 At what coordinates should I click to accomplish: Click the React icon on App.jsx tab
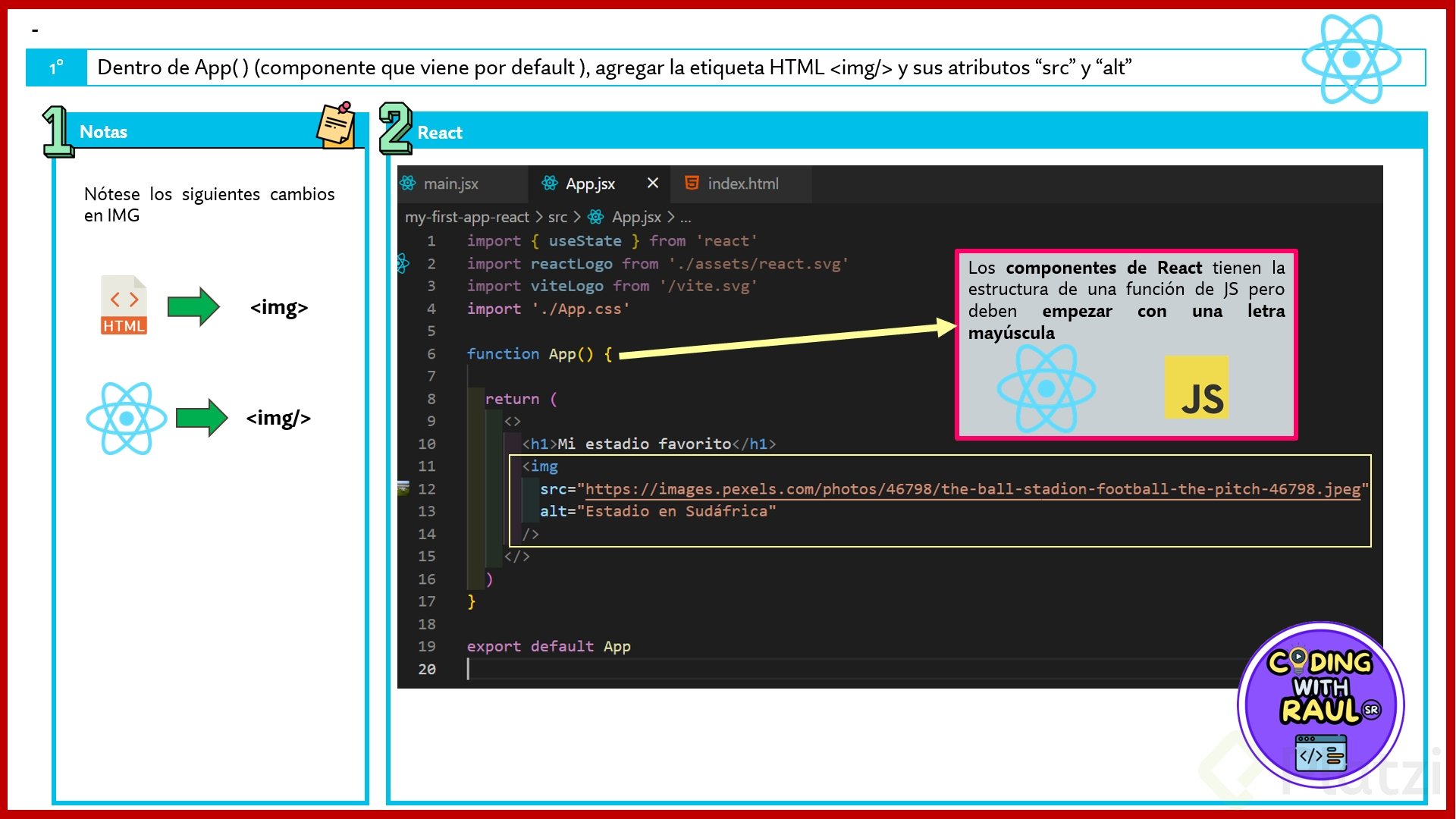coord(550,184)
